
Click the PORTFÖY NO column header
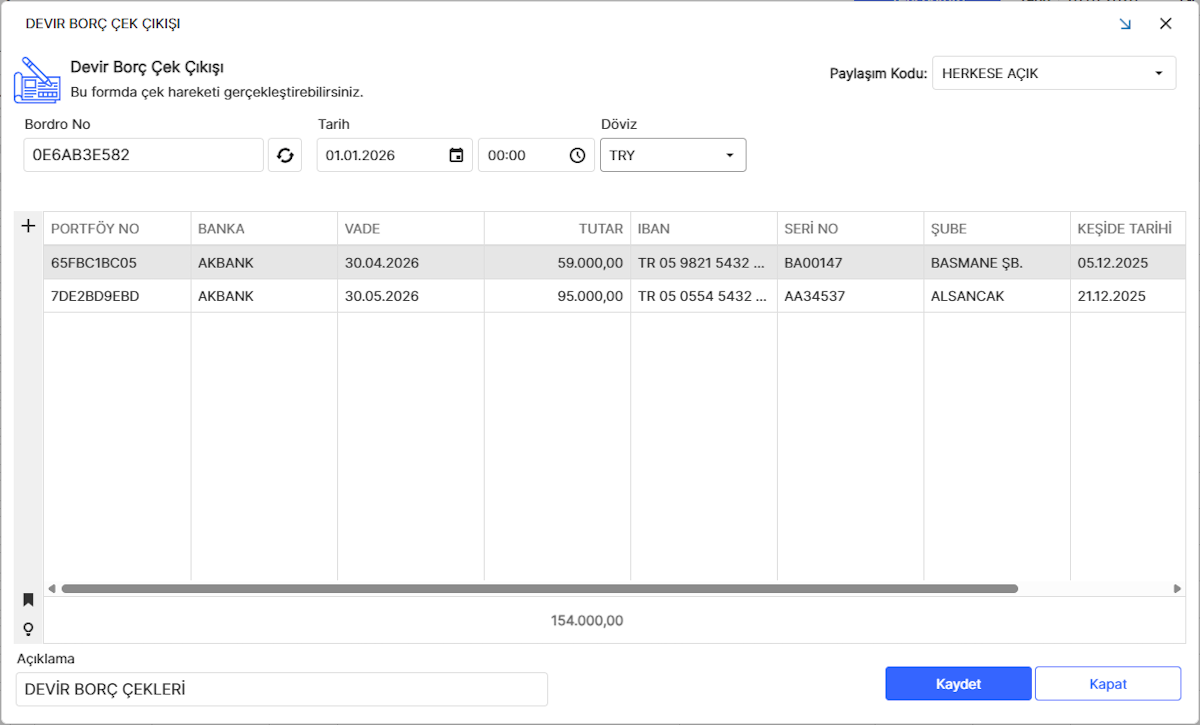click(x=117, y=229)
